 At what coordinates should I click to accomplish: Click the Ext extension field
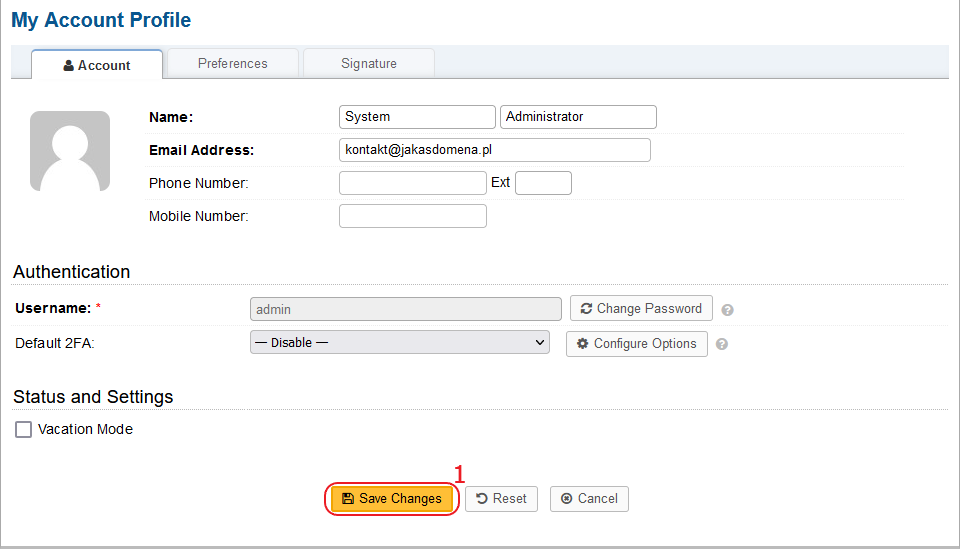tap(544, 183)
